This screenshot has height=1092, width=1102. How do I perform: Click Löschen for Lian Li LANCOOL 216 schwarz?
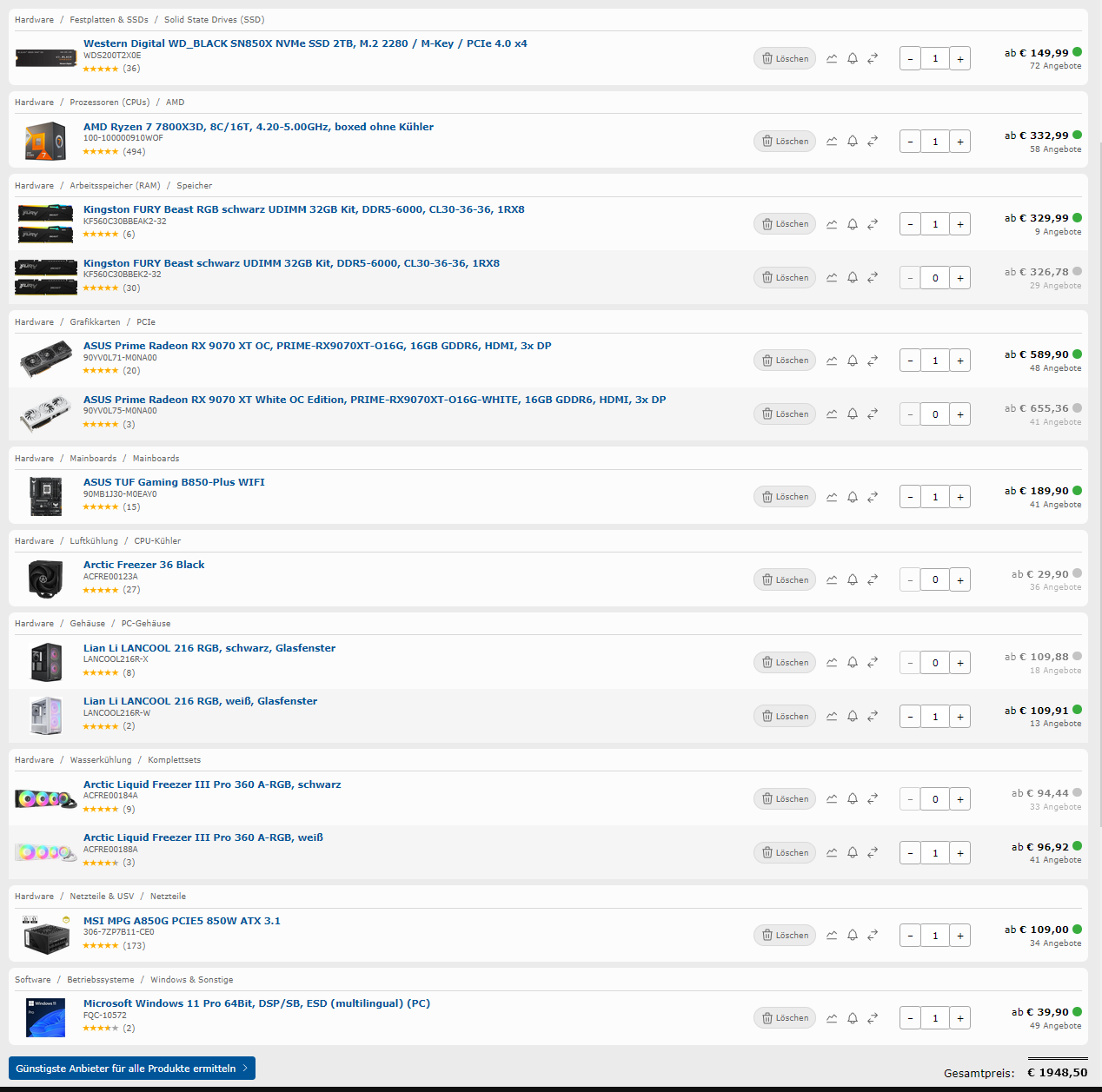[x=785, y=663]
